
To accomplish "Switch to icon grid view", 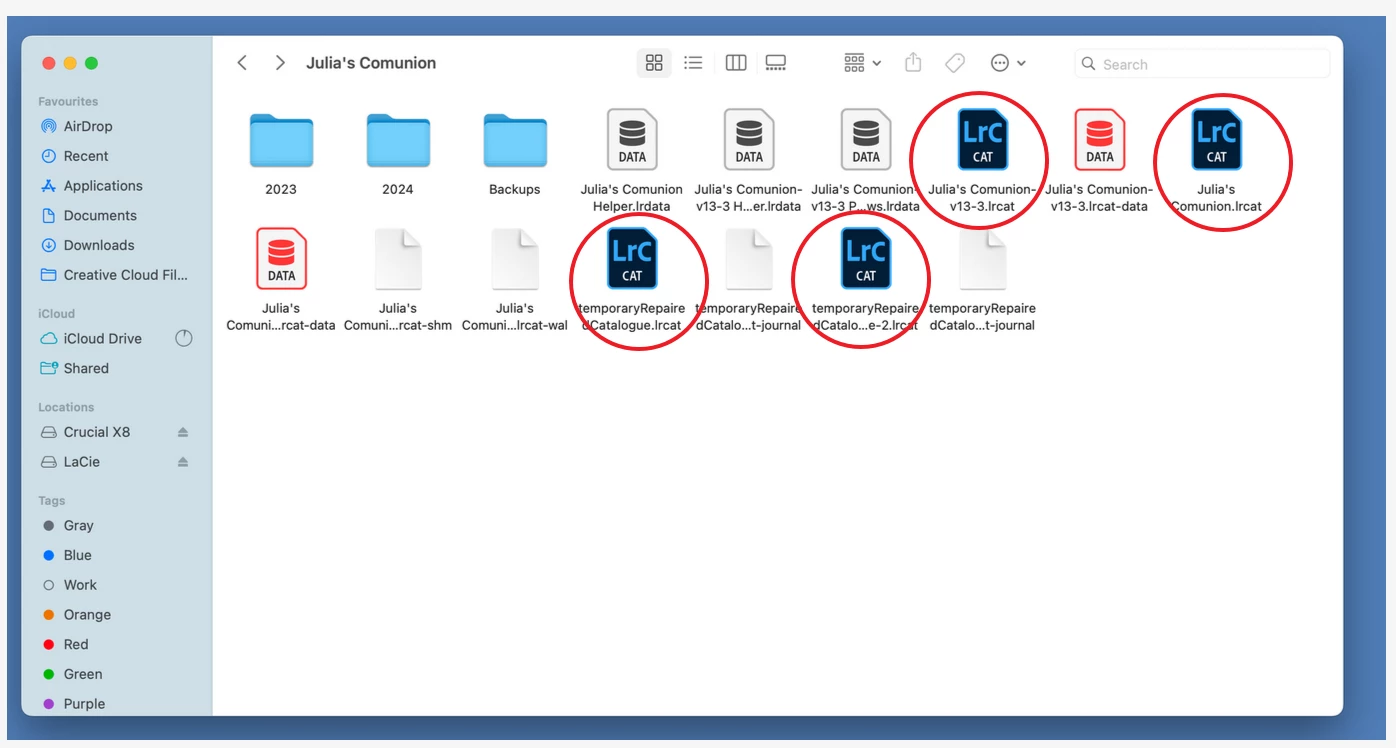I will tap(654, 63).
